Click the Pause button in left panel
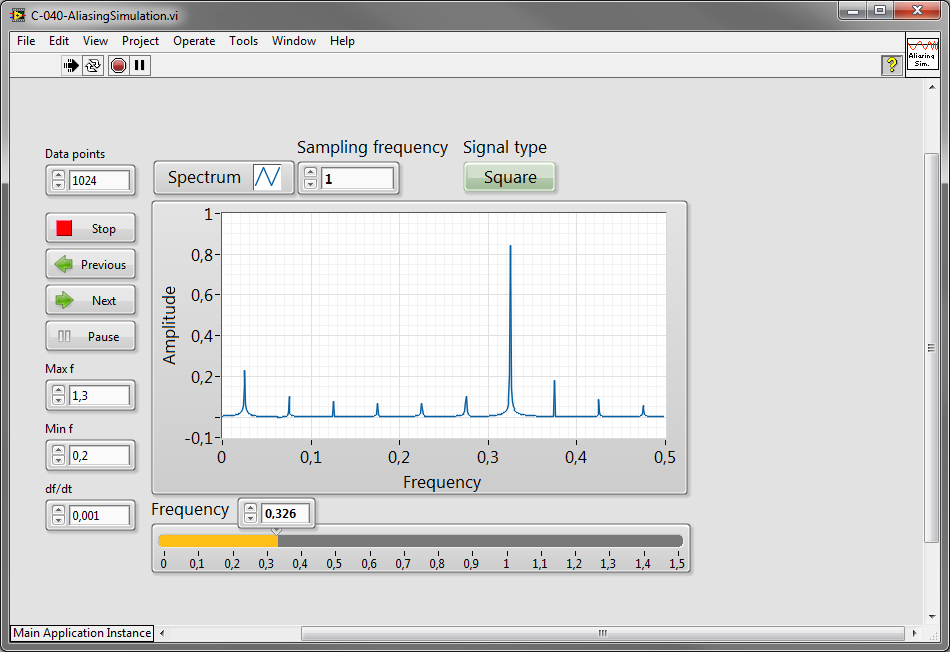This screenshot has height=652, width=950. 90,336
